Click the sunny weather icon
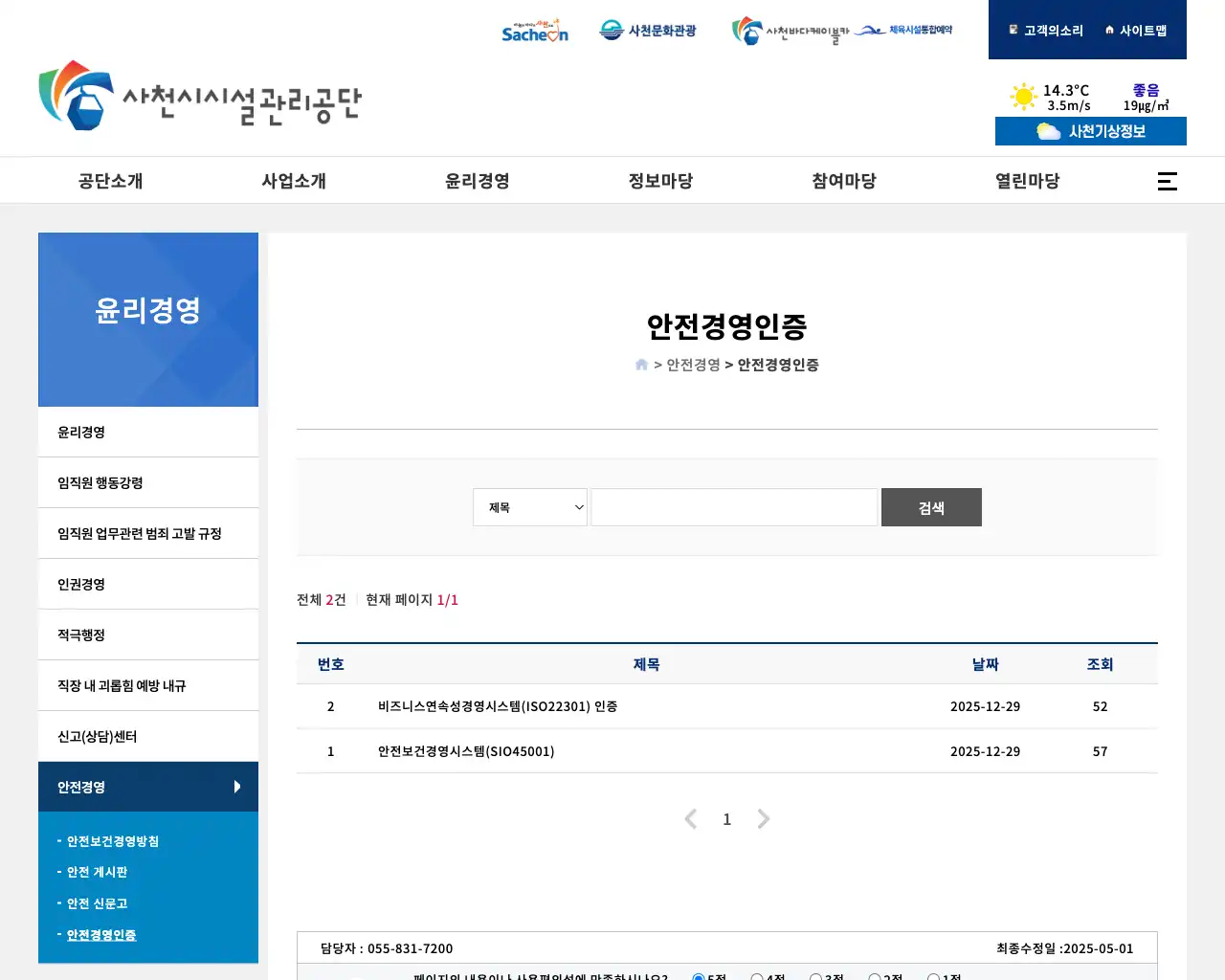 click(1024, 97)
